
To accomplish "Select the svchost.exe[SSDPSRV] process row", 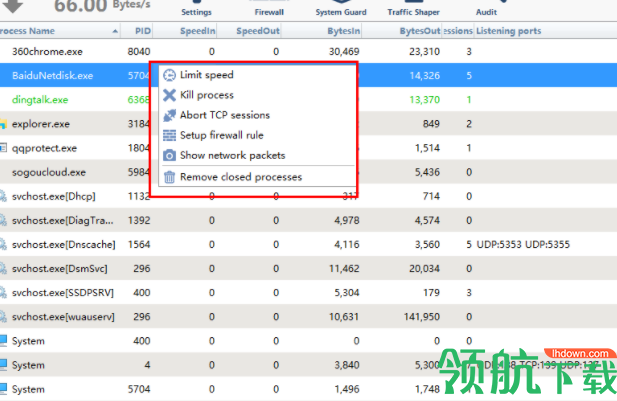I will point(308,292).
